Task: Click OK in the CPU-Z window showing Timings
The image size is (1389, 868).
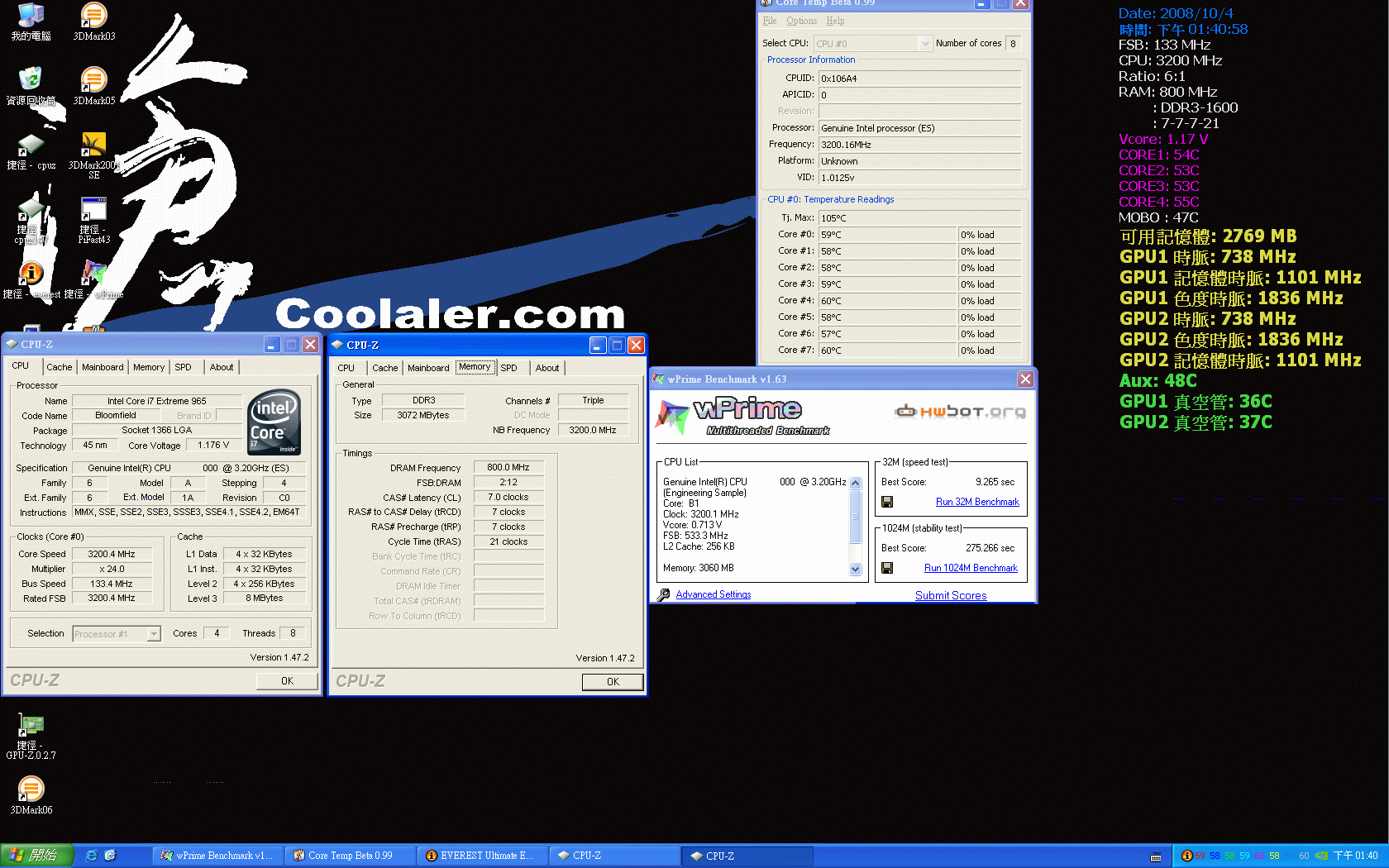Action: 613,682
